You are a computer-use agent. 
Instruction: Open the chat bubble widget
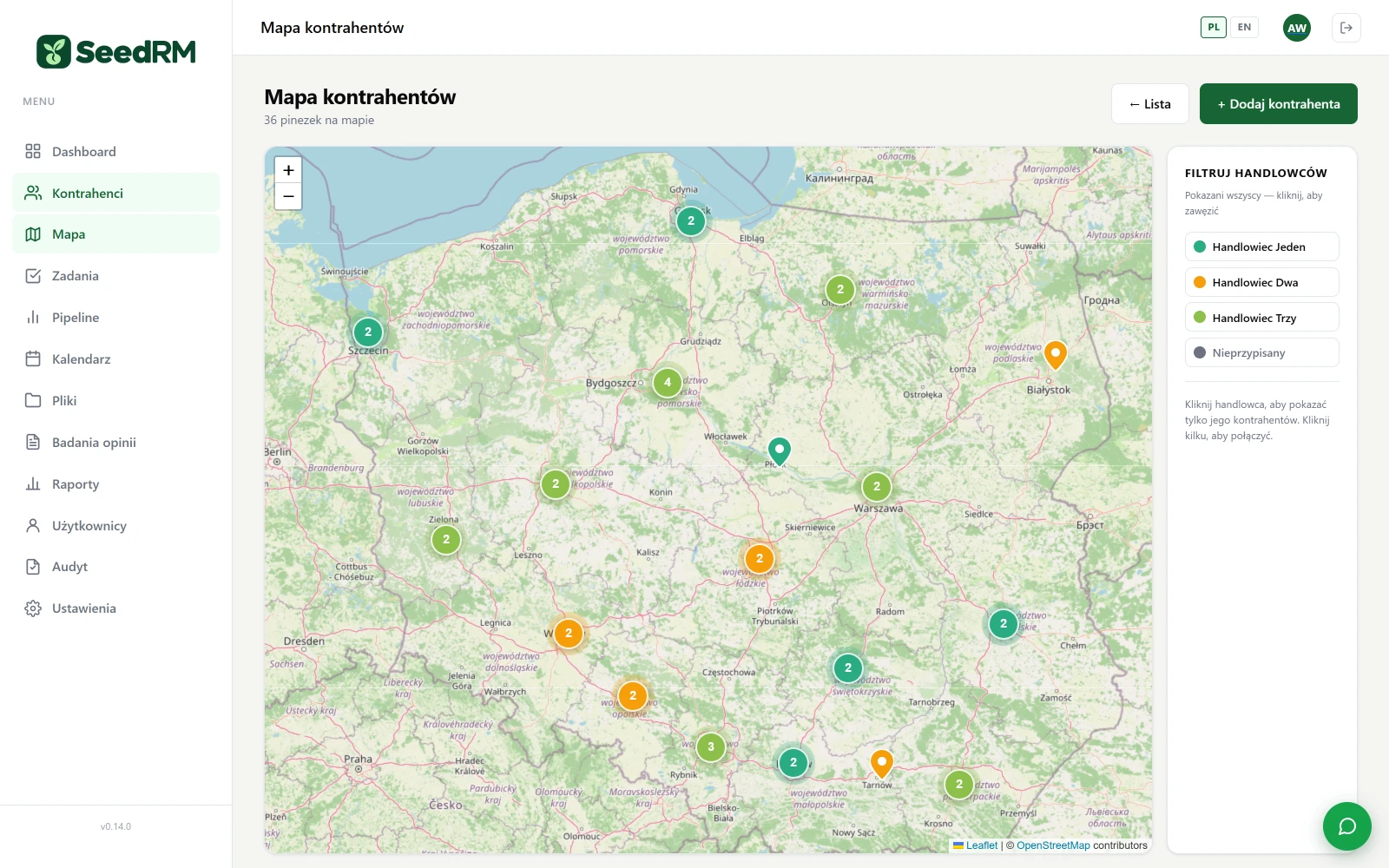(x=1347, y=826)
